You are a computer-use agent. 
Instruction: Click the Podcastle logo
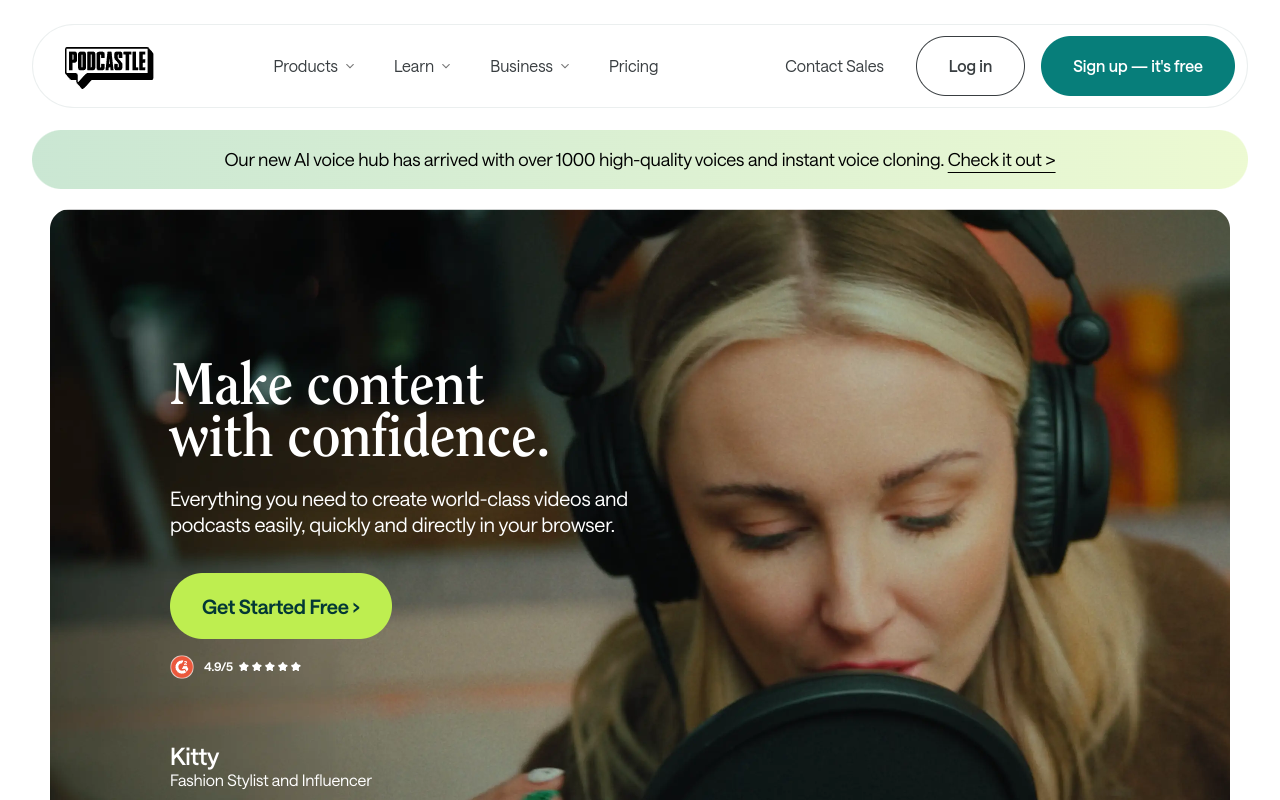tap(109, 67)
